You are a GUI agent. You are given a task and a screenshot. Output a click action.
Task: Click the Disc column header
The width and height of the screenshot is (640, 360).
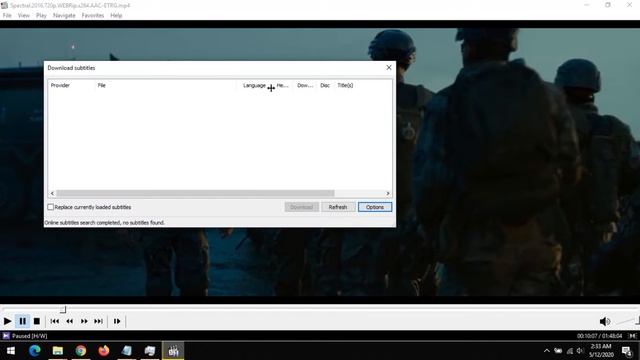tap(325, 85)
